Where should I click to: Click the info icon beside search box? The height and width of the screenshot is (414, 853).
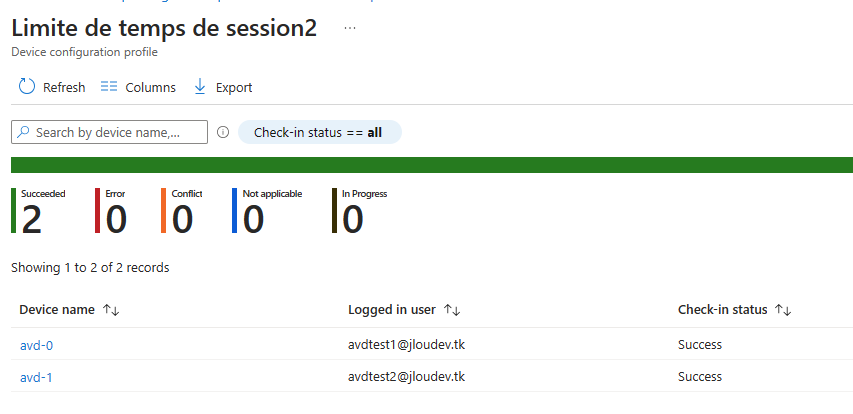click(x=223, y=132)
